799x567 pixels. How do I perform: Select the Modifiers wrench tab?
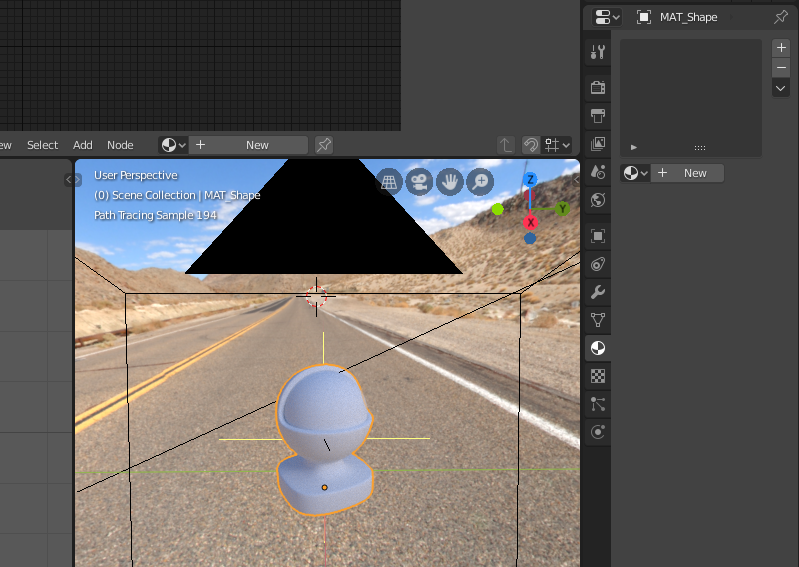598,292
